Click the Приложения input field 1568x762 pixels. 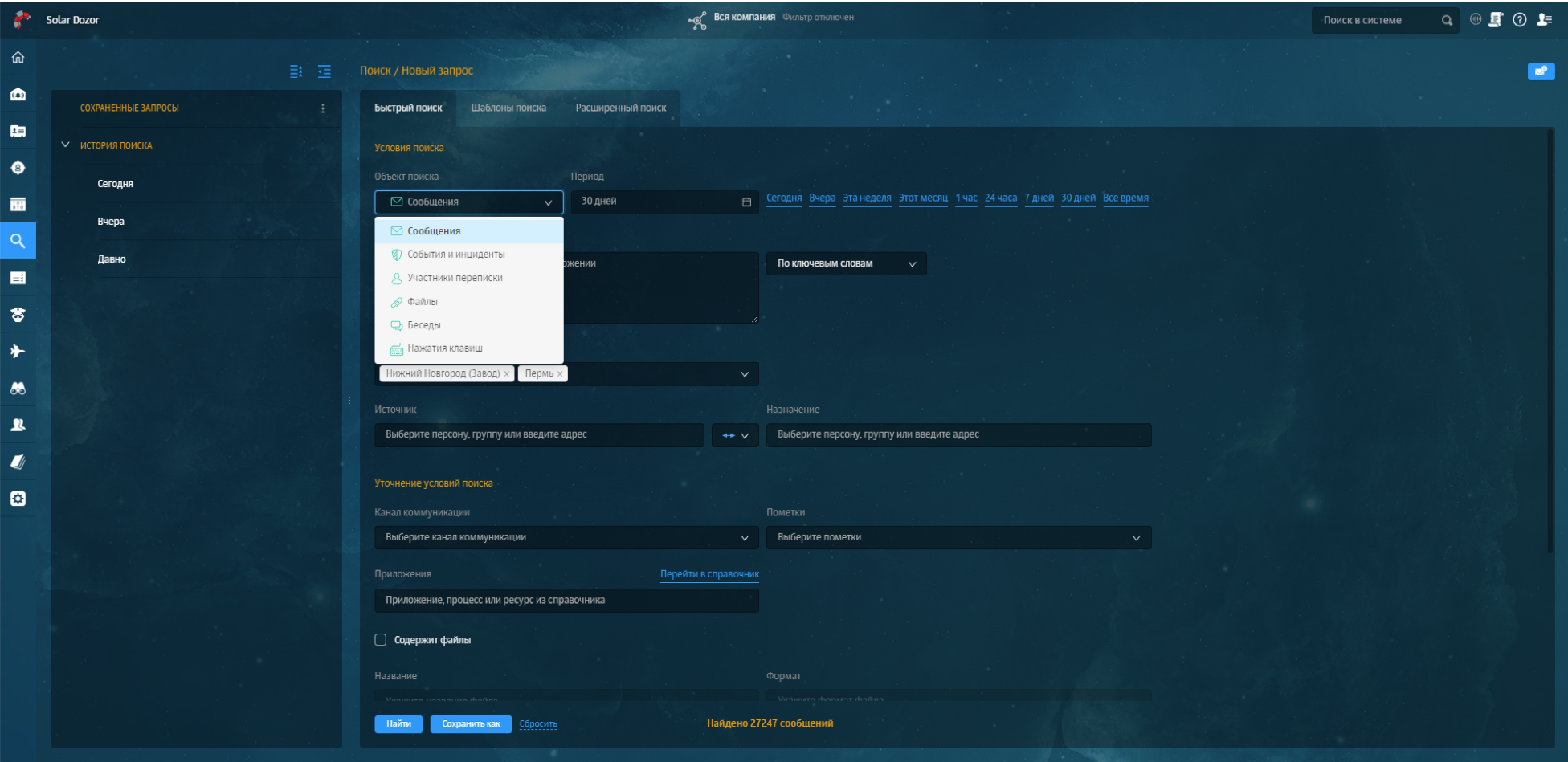point(566,601)
